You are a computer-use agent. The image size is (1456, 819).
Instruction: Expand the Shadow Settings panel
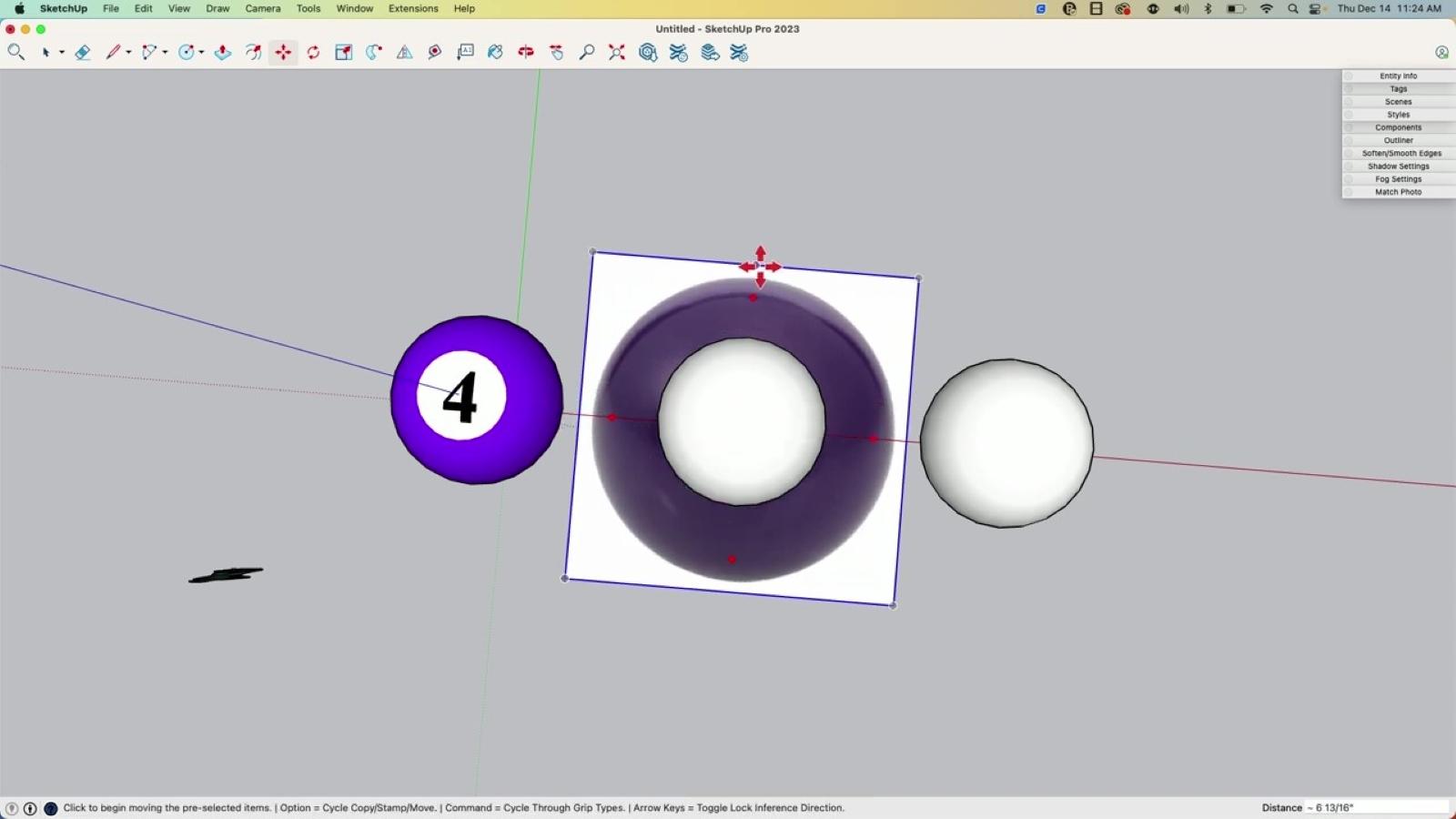pos(1398,167)
